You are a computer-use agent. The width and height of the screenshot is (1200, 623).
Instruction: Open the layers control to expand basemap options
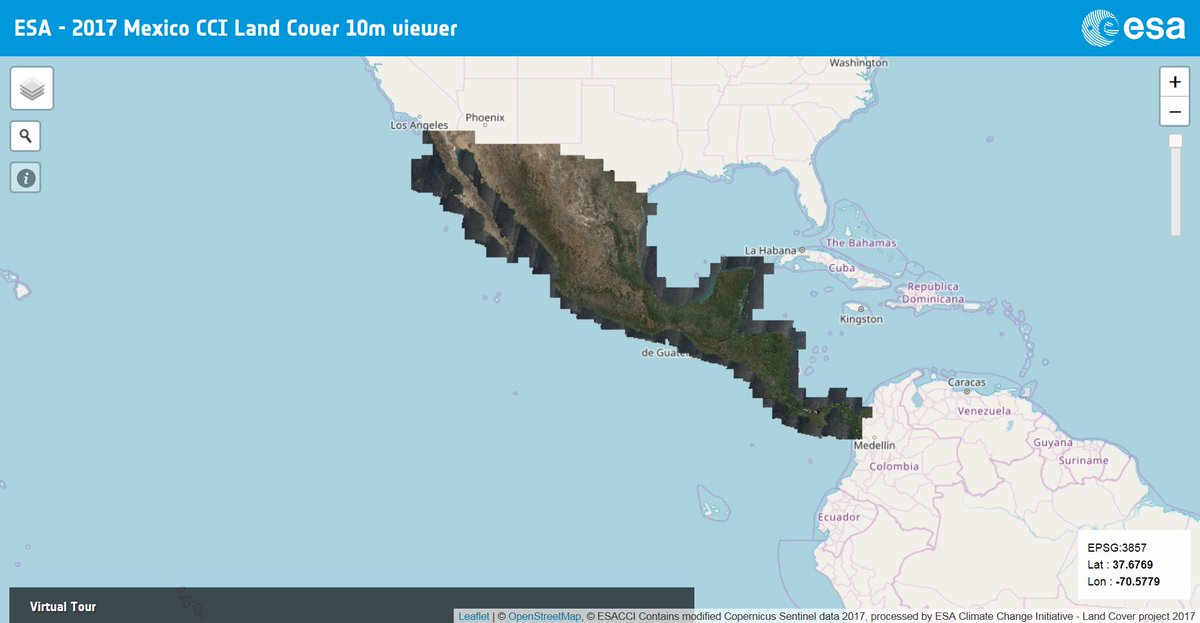pyautogui.click(x=31, y=88)
